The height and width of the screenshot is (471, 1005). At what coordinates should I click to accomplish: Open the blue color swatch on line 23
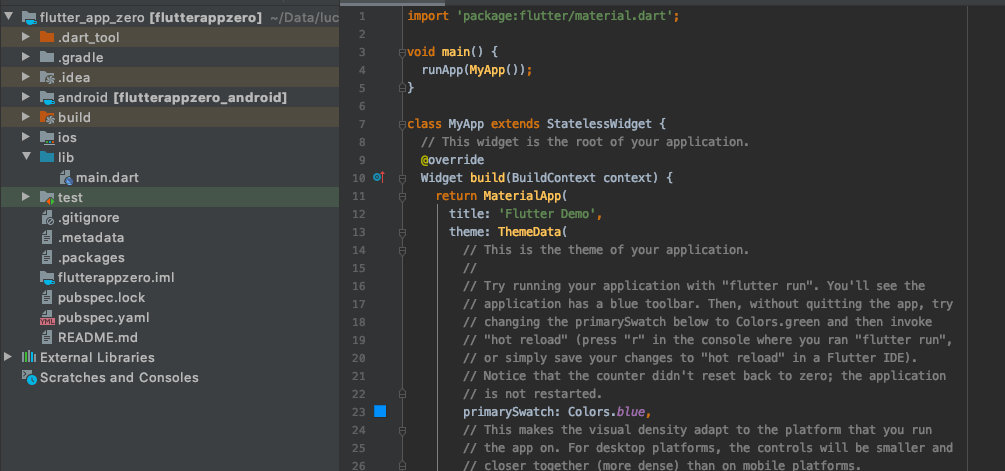click(380, 411)
